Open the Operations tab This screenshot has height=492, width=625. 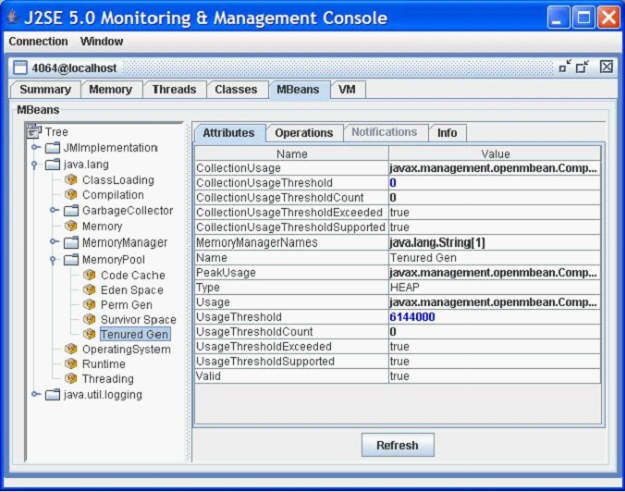pos(304,133)
